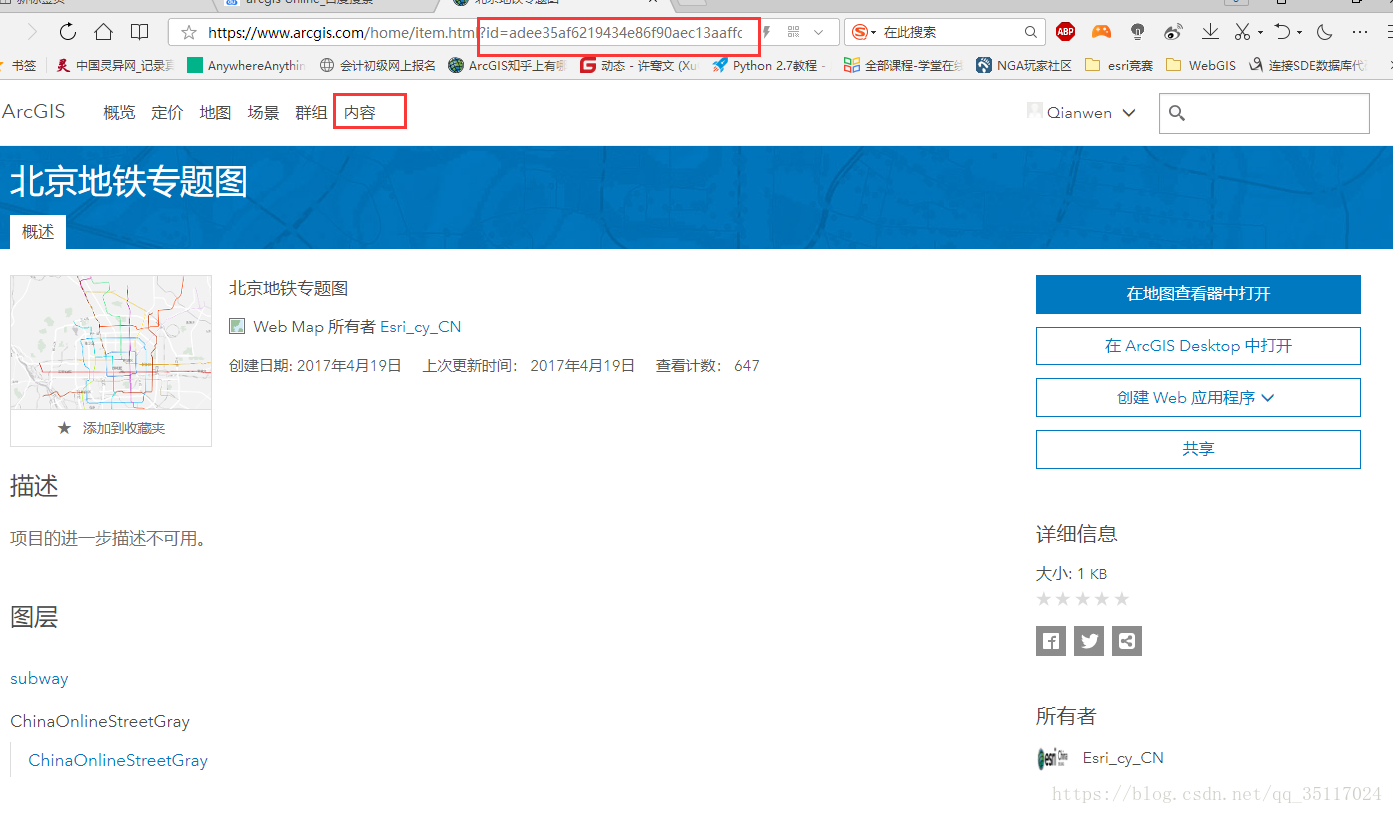1393x814 pixels.
Task: Open Esri_cy_CN under 所有者 section
Action: (1123, 758)
